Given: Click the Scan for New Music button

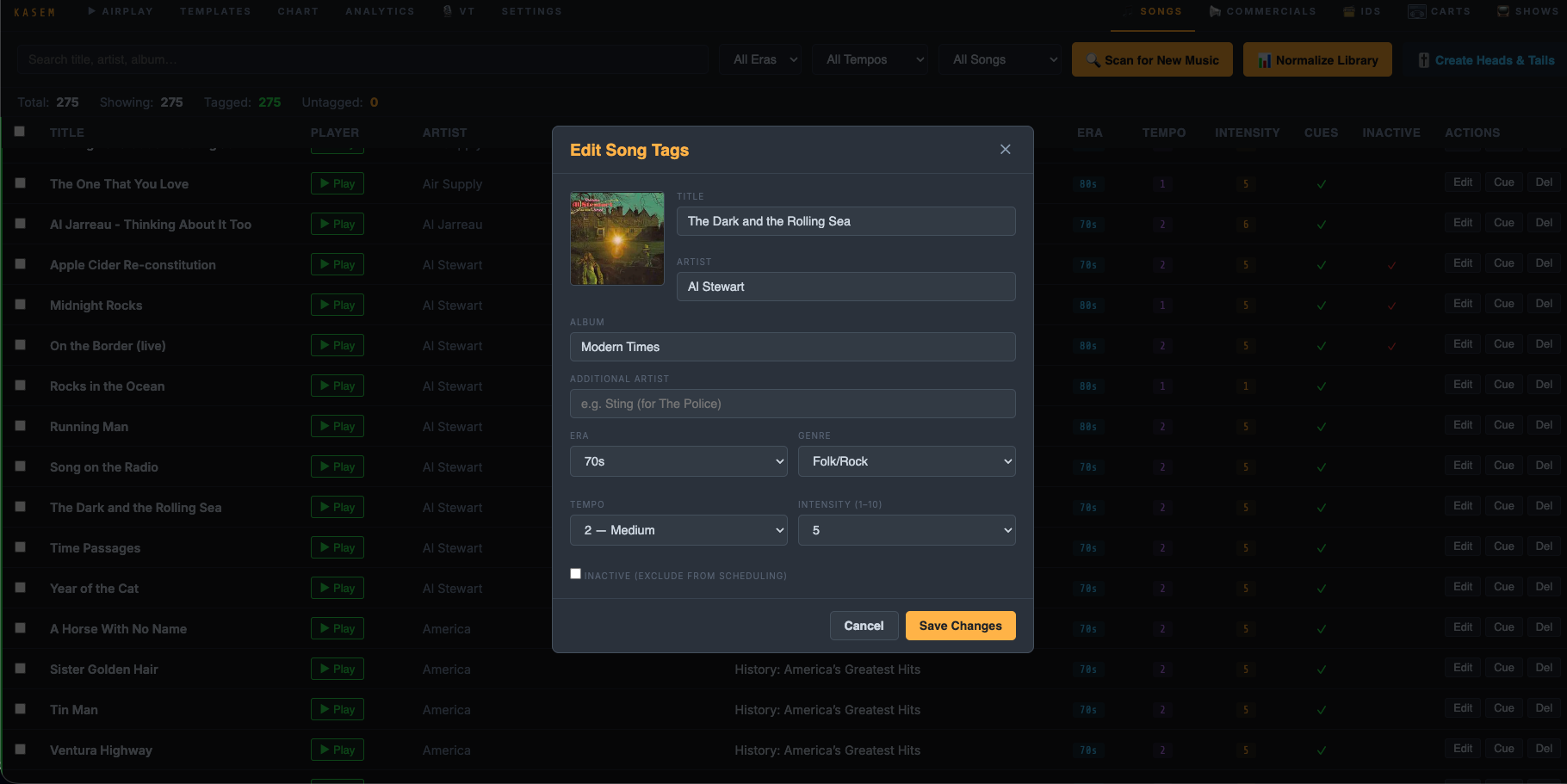Looking at the screenshot, I should point(1152,60).
